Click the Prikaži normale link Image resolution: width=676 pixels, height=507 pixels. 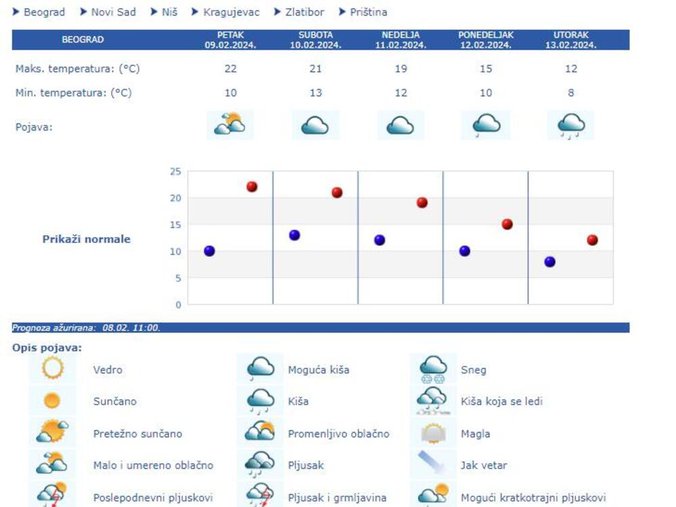tap(86, 239)
